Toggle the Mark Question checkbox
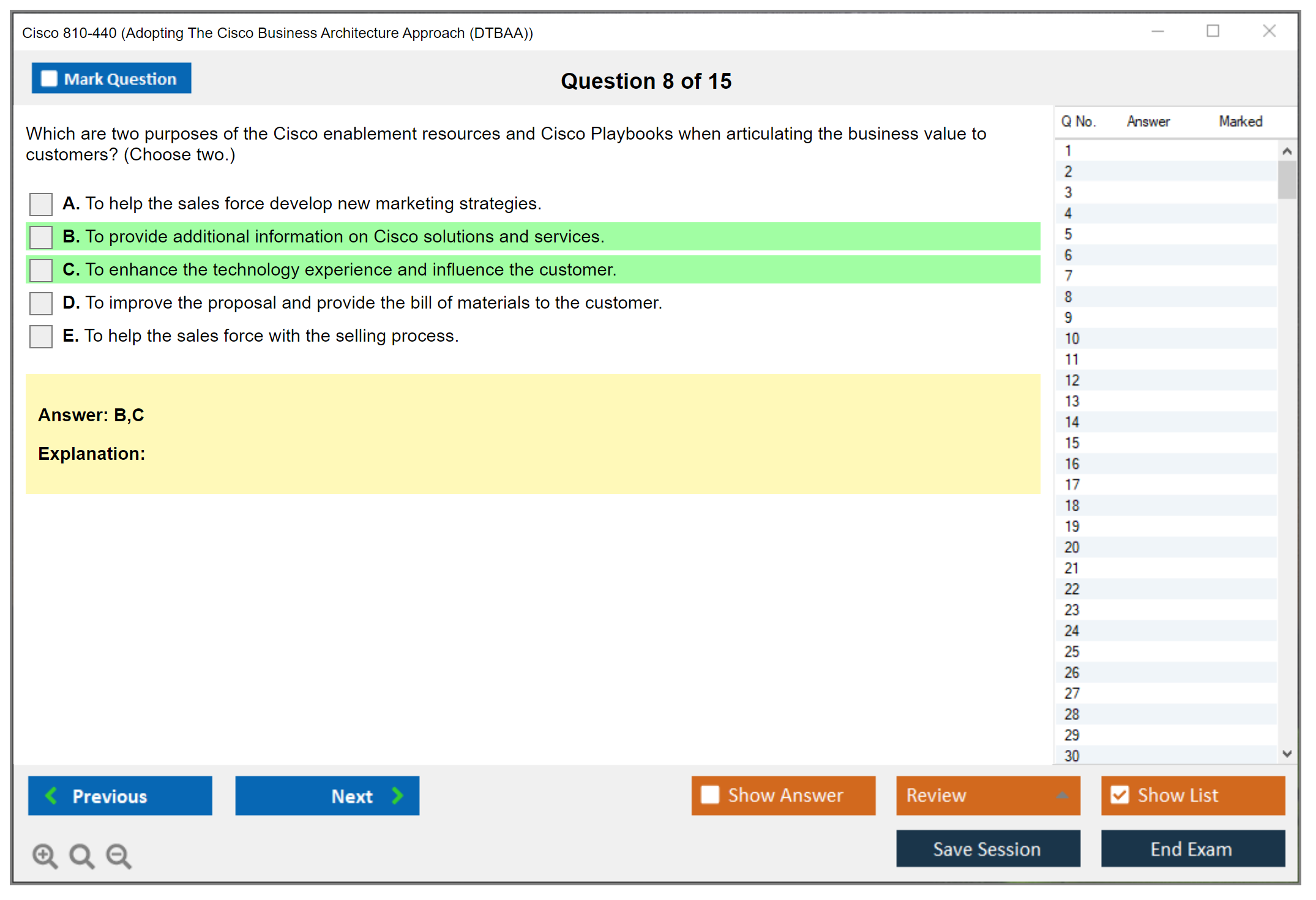 click(49, 79)
